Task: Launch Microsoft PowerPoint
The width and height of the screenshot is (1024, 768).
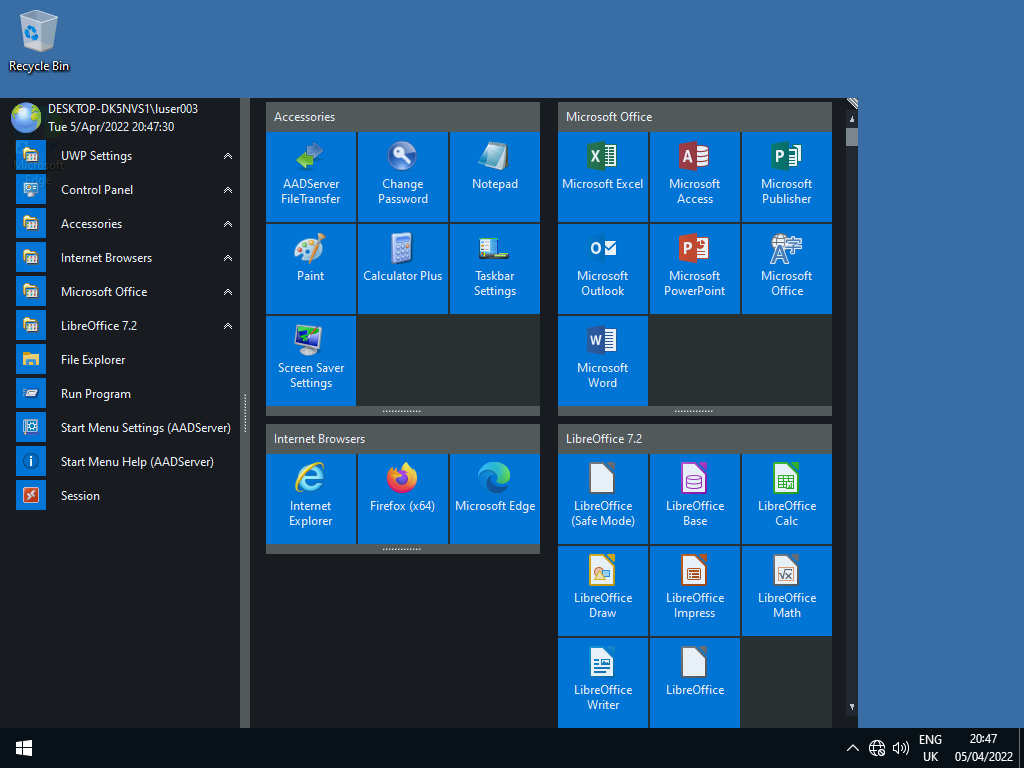Action: (694, 268)
